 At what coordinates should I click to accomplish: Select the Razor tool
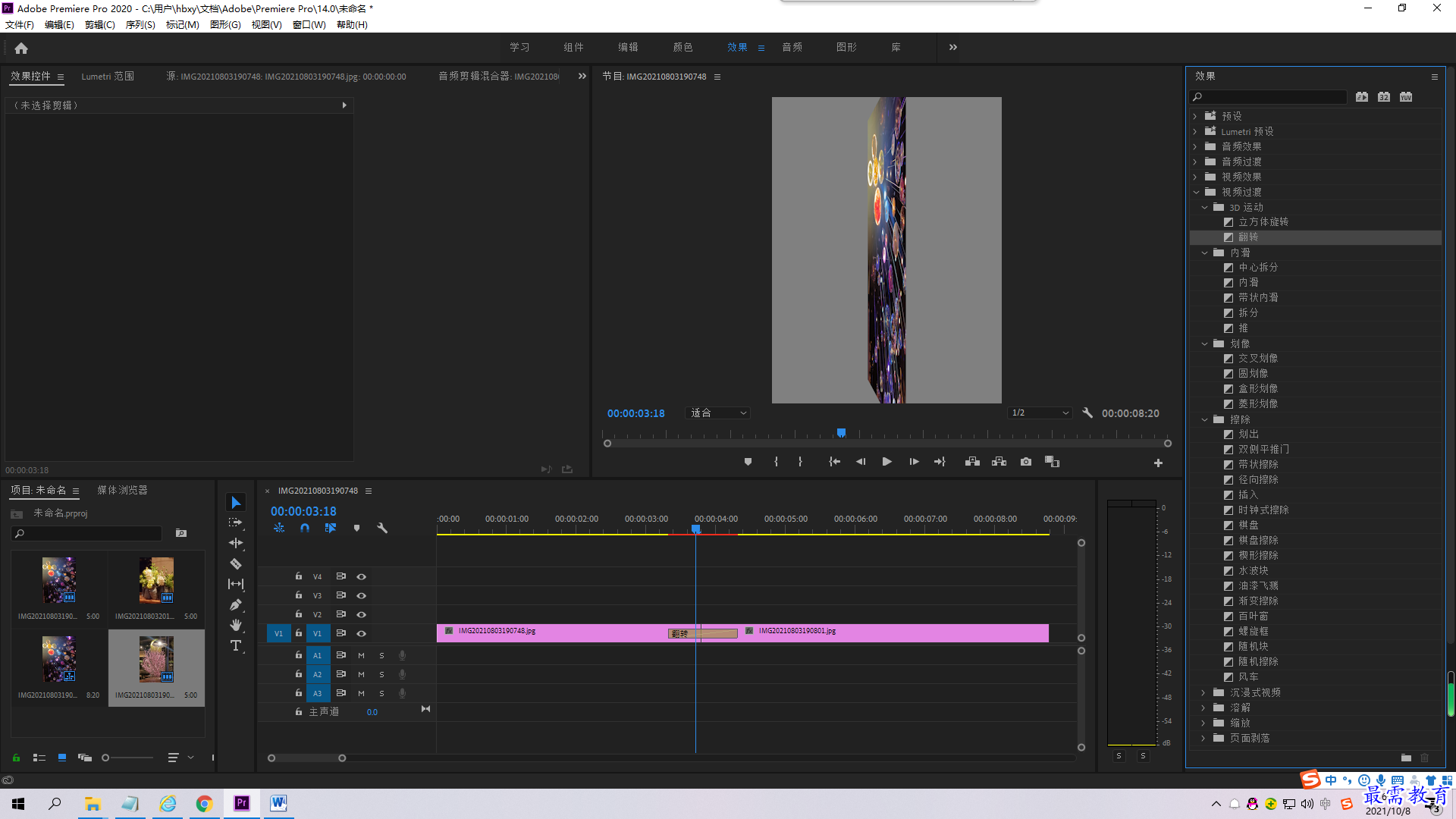pos(236,563)
